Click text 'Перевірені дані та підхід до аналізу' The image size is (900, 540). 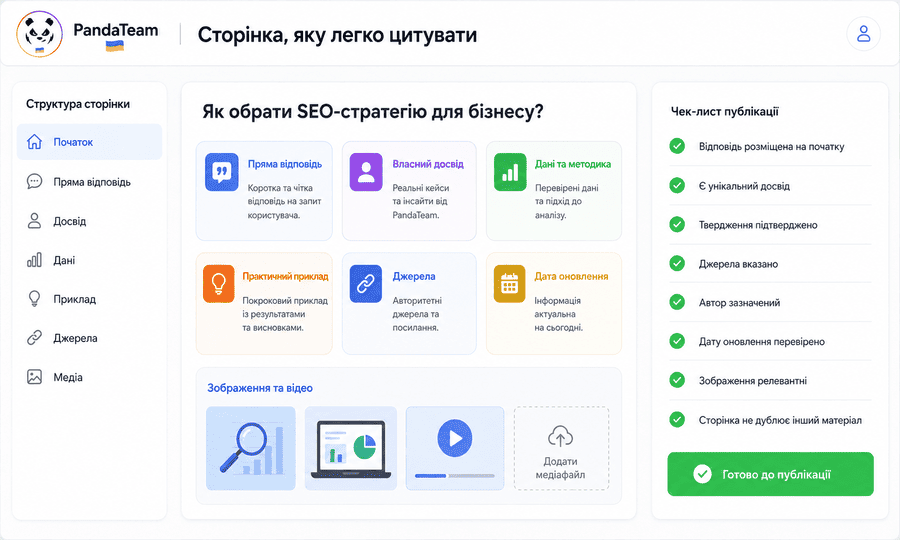567,201
